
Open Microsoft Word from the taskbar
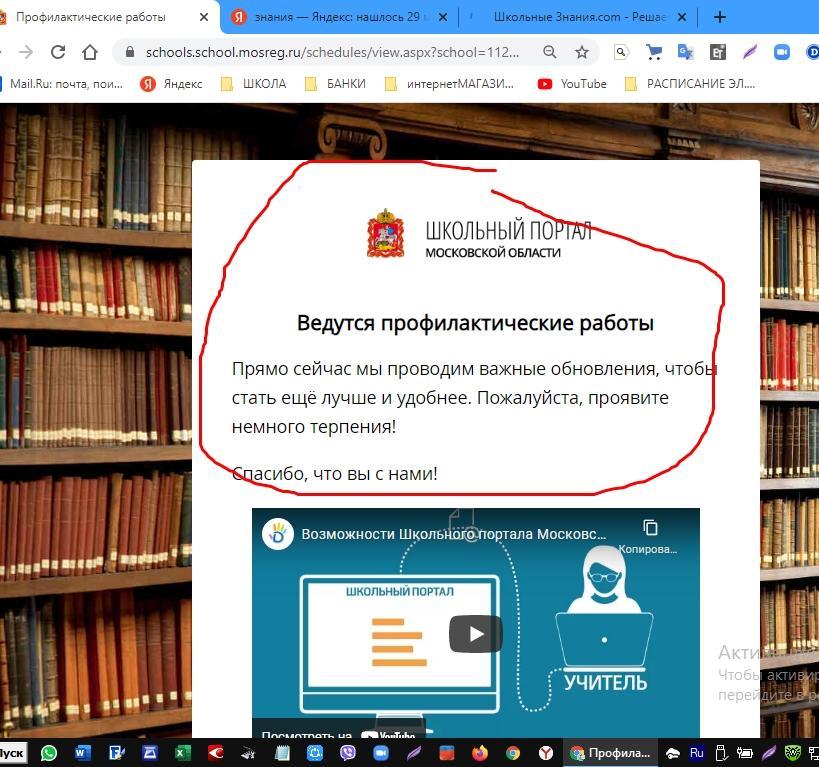[x=82, y=753]
